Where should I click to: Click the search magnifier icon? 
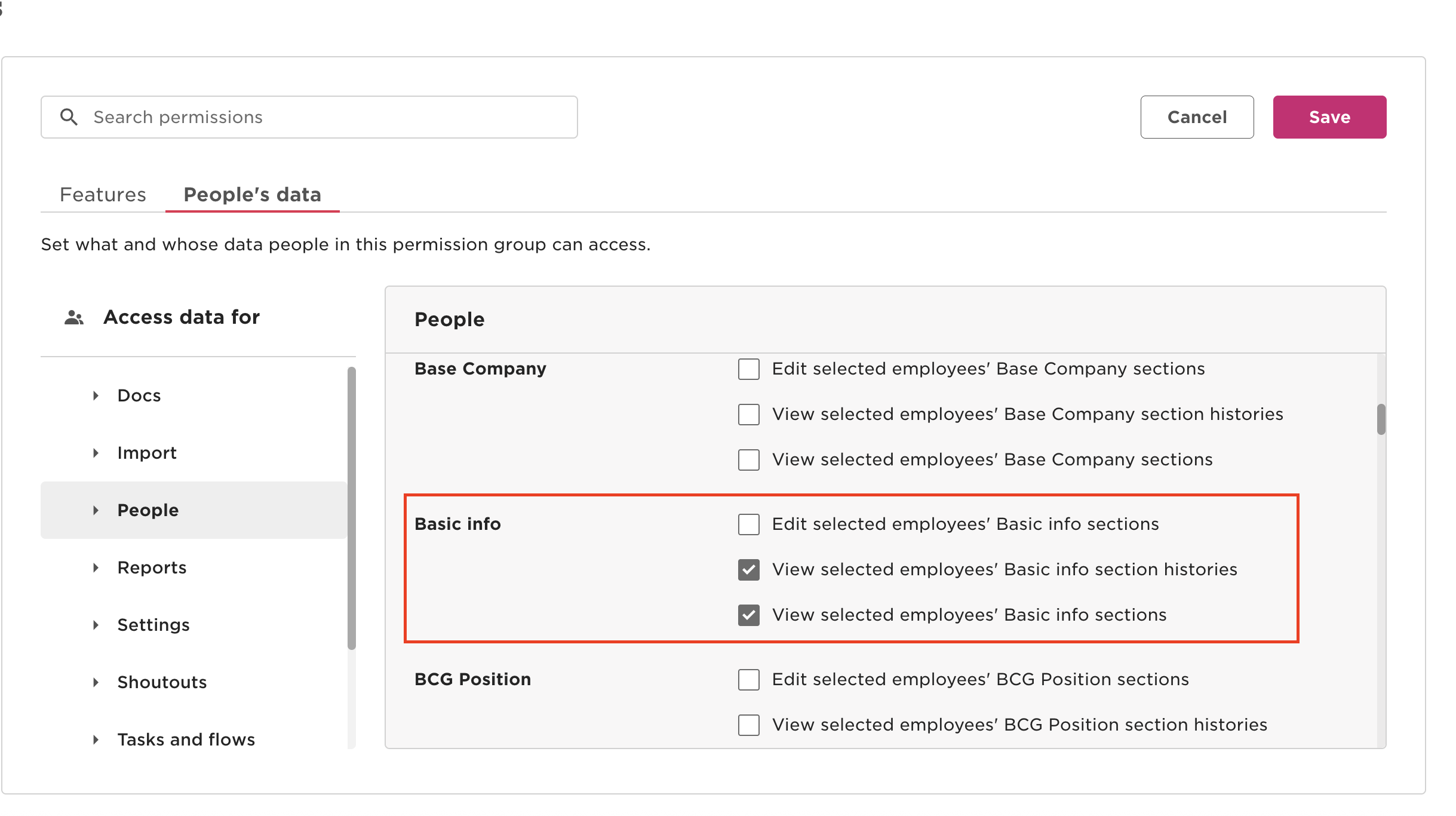(69, 117)
